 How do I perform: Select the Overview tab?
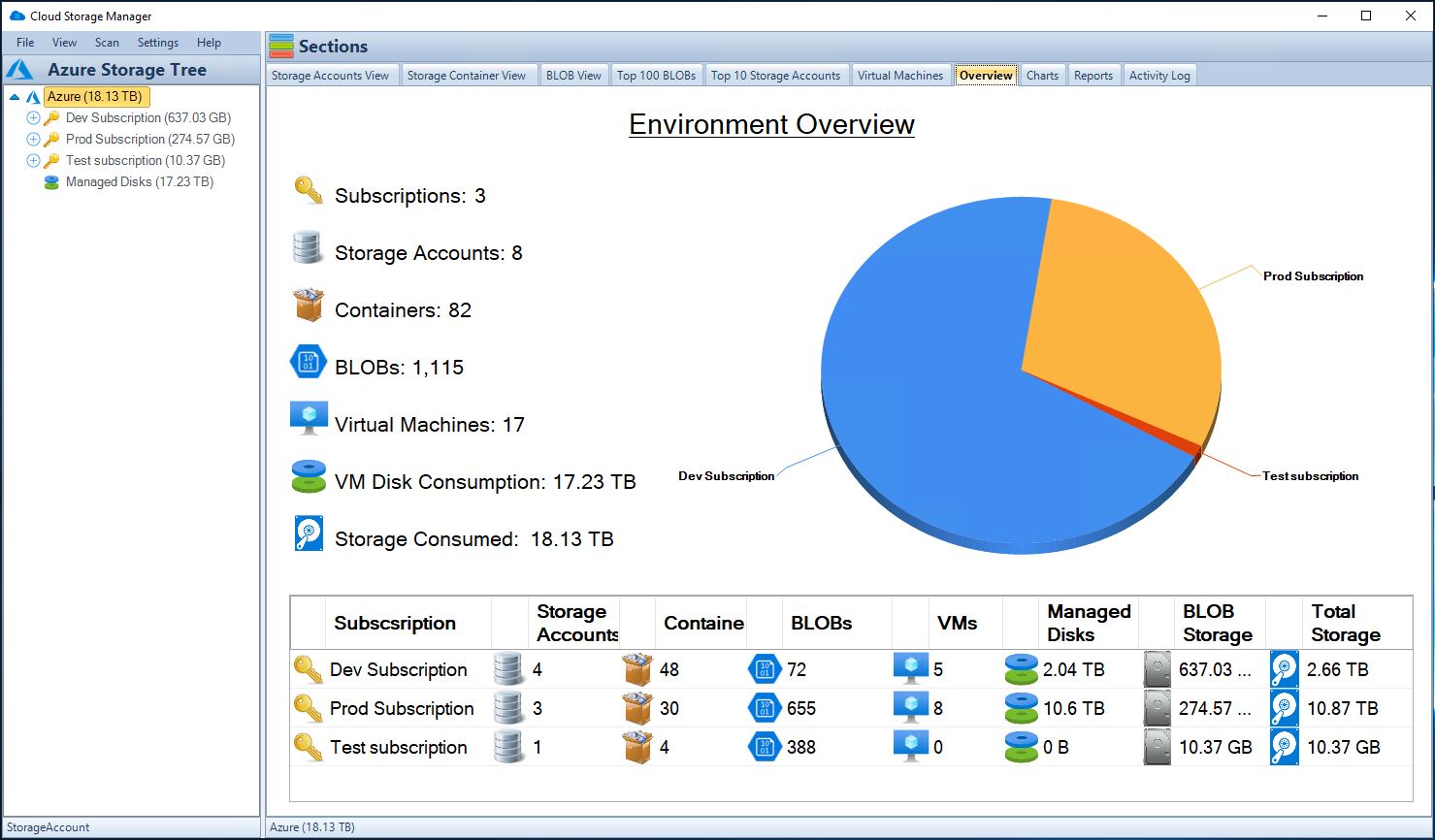pyautogui.click(x=986, y=76)
